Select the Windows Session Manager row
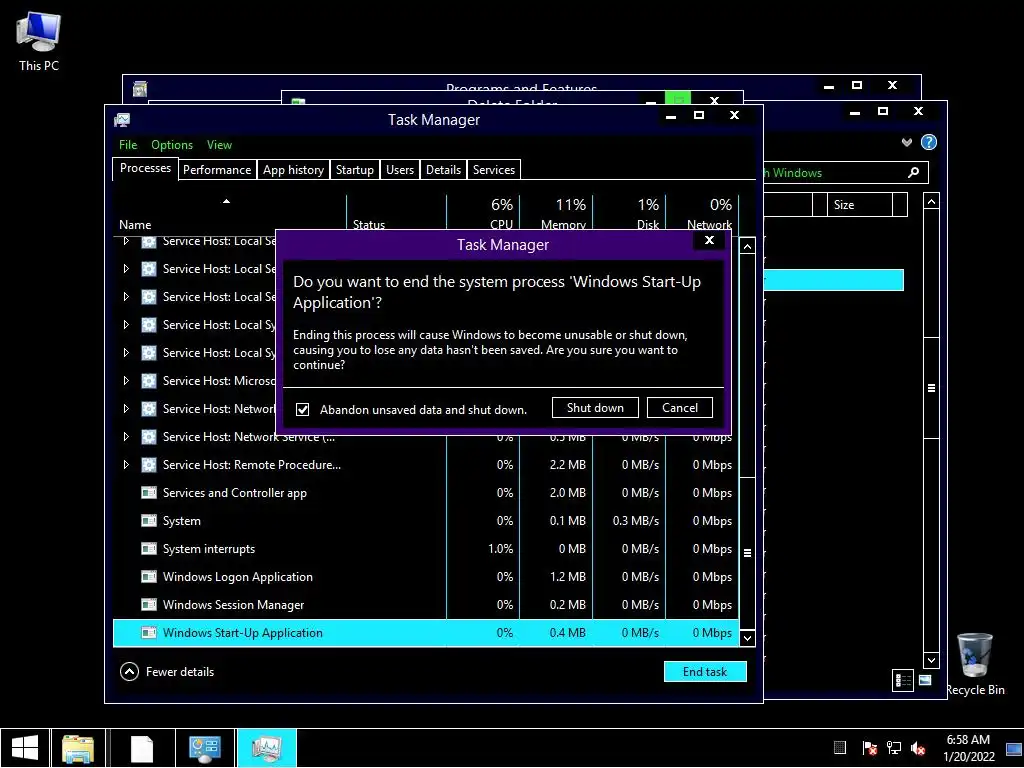Viewport: 1024px width, 768px height. (426, 605)
